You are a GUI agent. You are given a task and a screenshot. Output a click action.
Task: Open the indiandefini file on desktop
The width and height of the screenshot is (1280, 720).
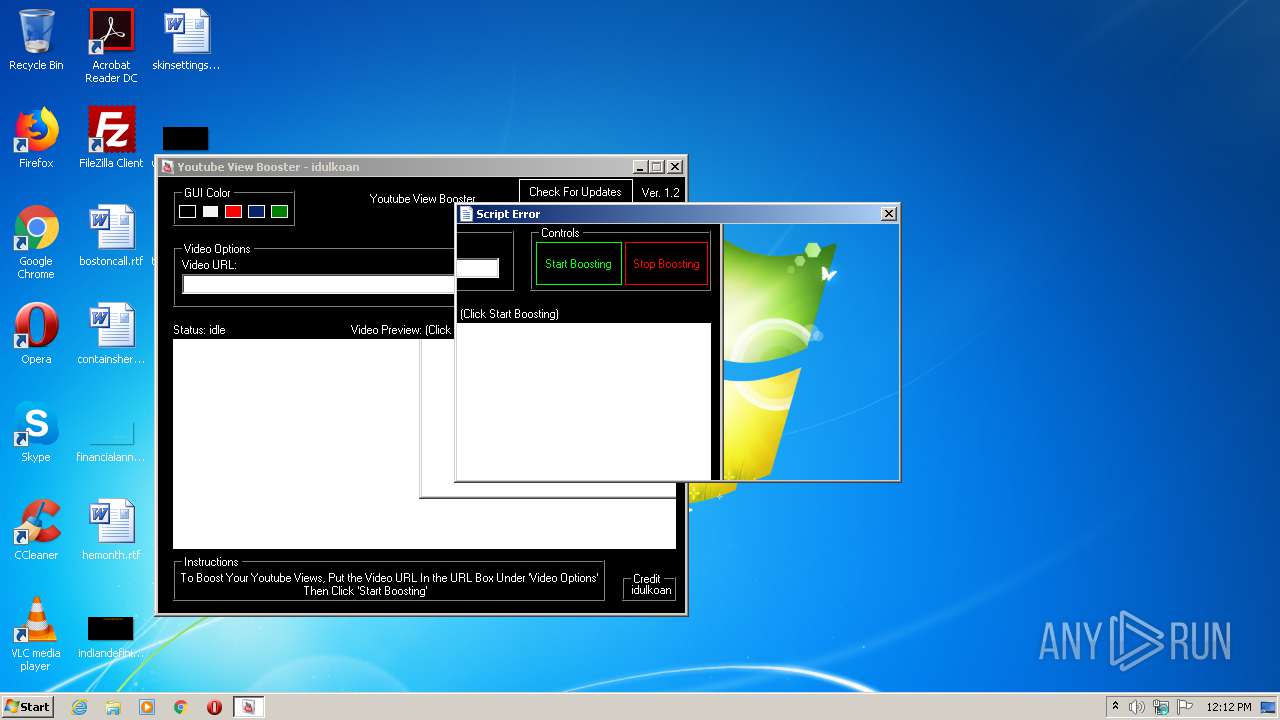pos(111,634)
